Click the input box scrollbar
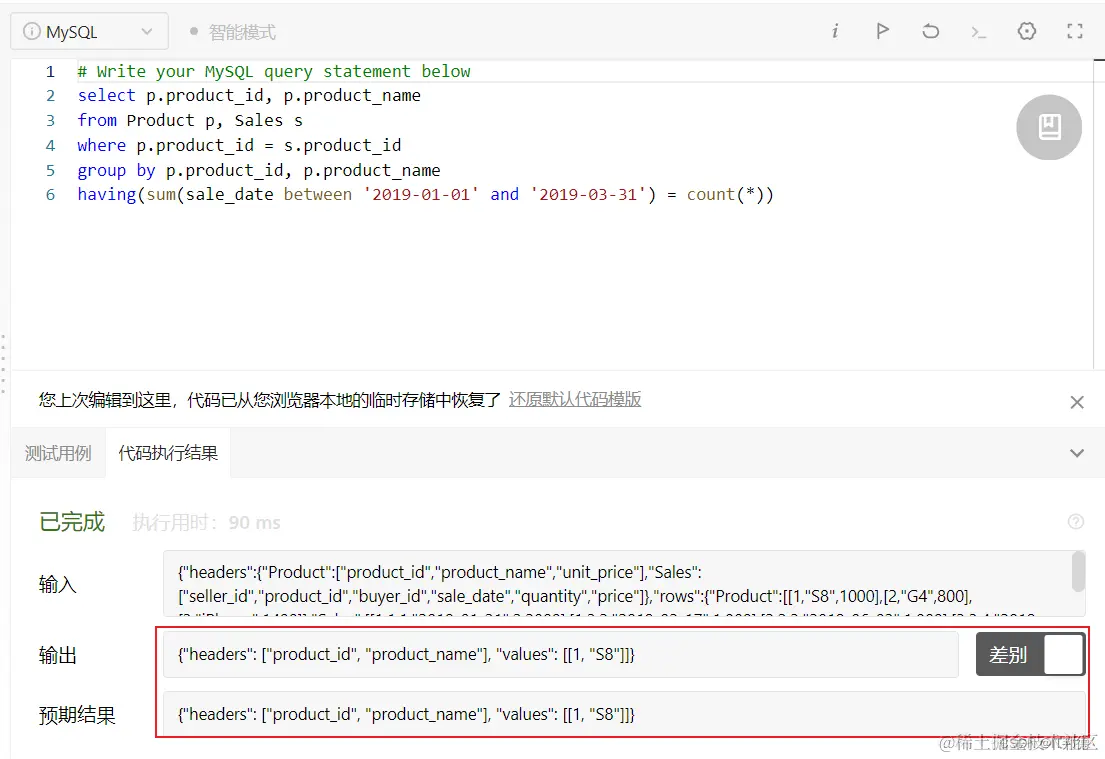The width and height of the screenshot is (1105, 759). [1078, 572]
